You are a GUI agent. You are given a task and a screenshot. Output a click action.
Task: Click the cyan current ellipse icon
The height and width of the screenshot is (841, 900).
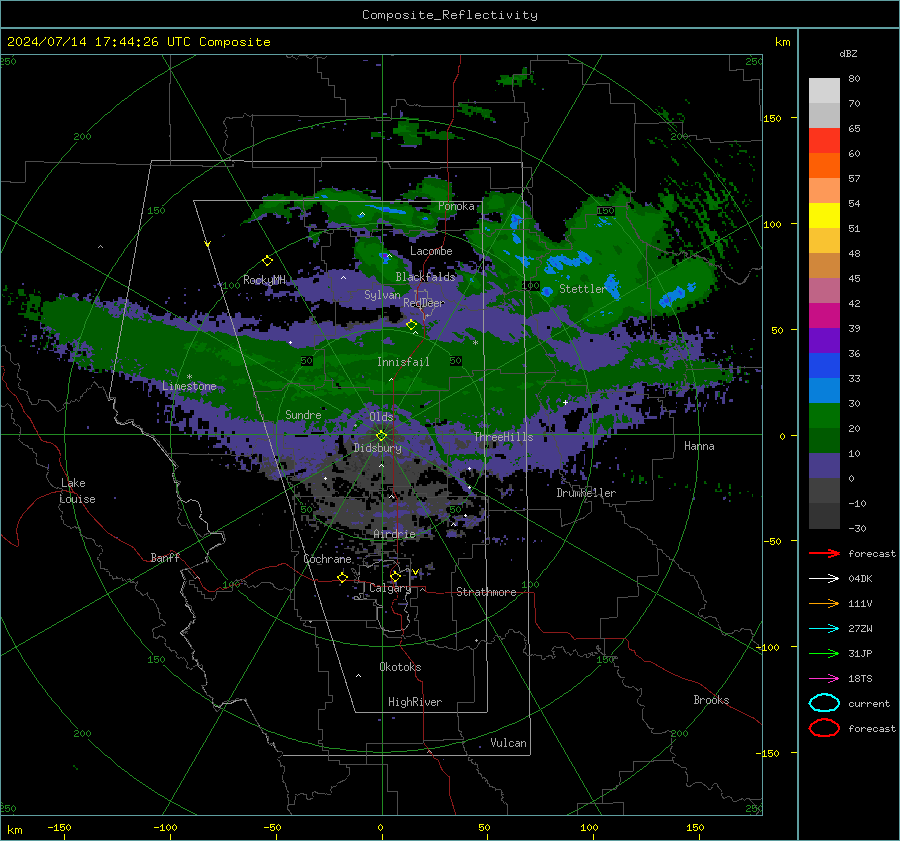pos(824,703)
